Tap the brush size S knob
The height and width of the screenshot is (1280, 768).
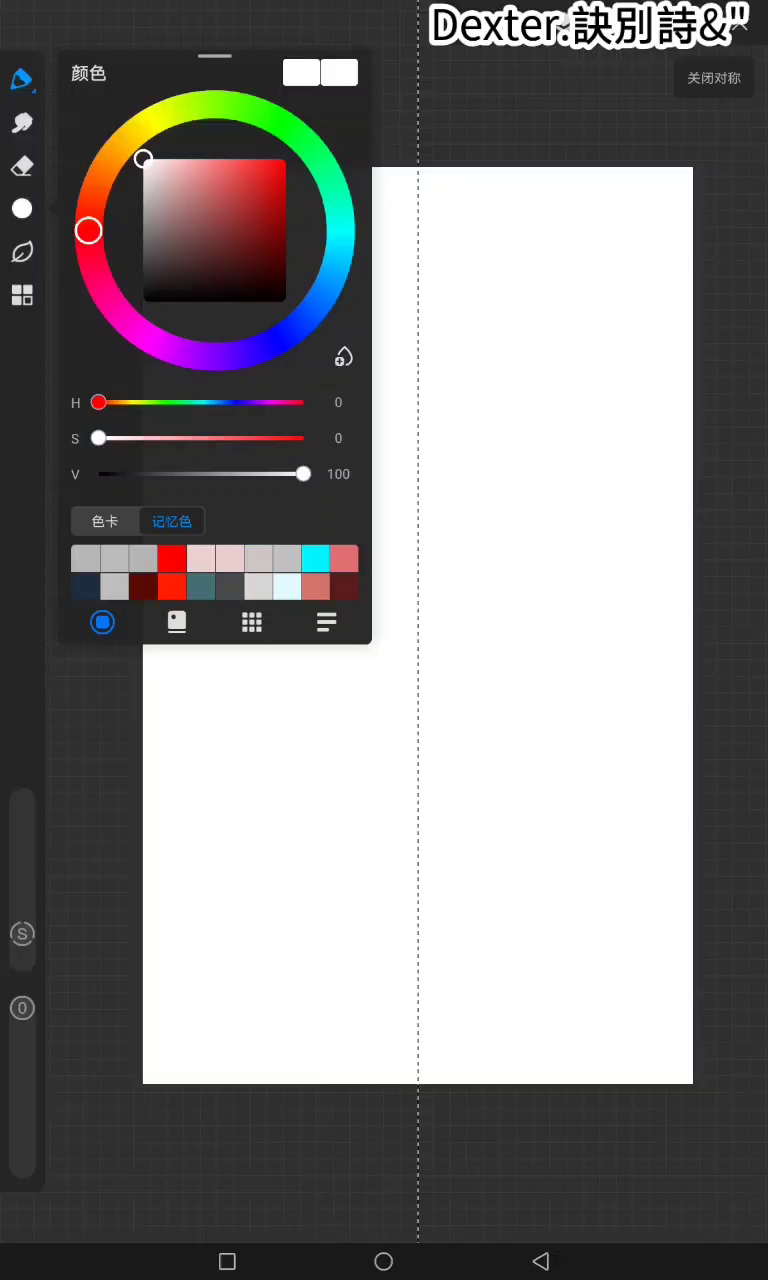(22, 934)
